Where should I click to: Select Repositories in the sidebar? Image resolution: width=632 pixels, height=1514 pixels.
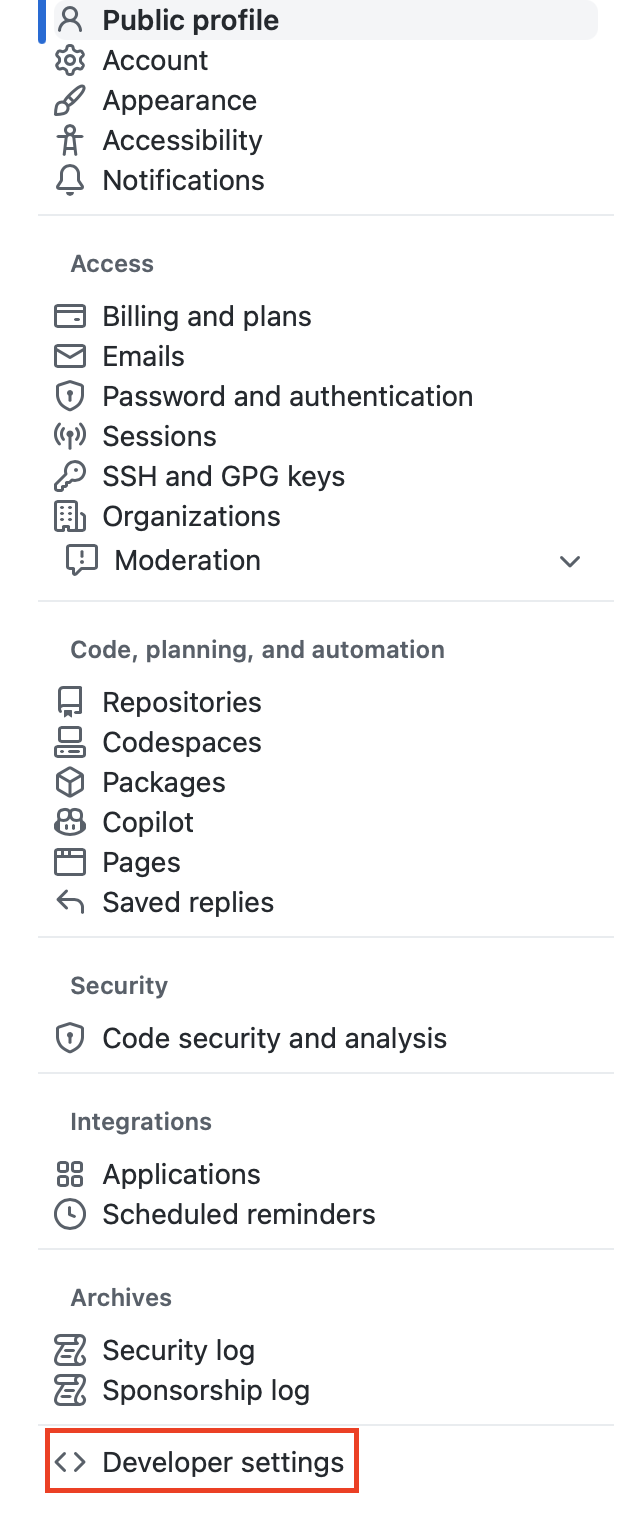181,703
